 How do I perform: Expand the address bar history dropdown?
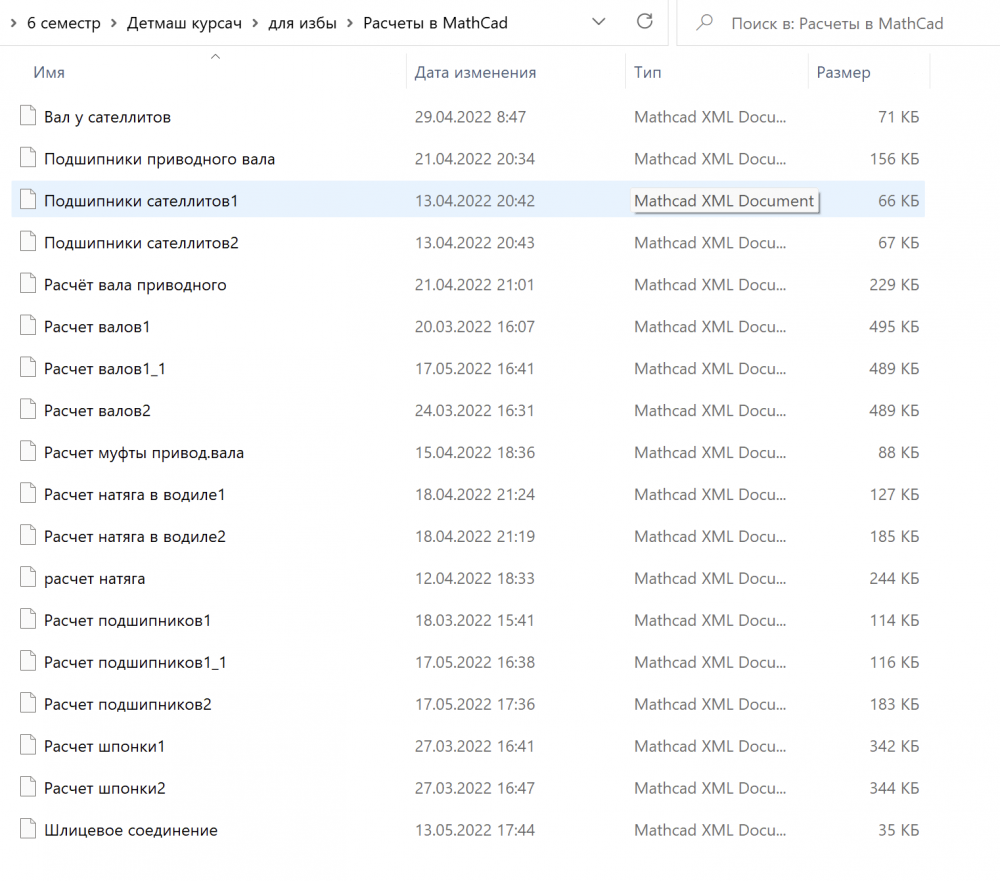click(x=598, y=22)
